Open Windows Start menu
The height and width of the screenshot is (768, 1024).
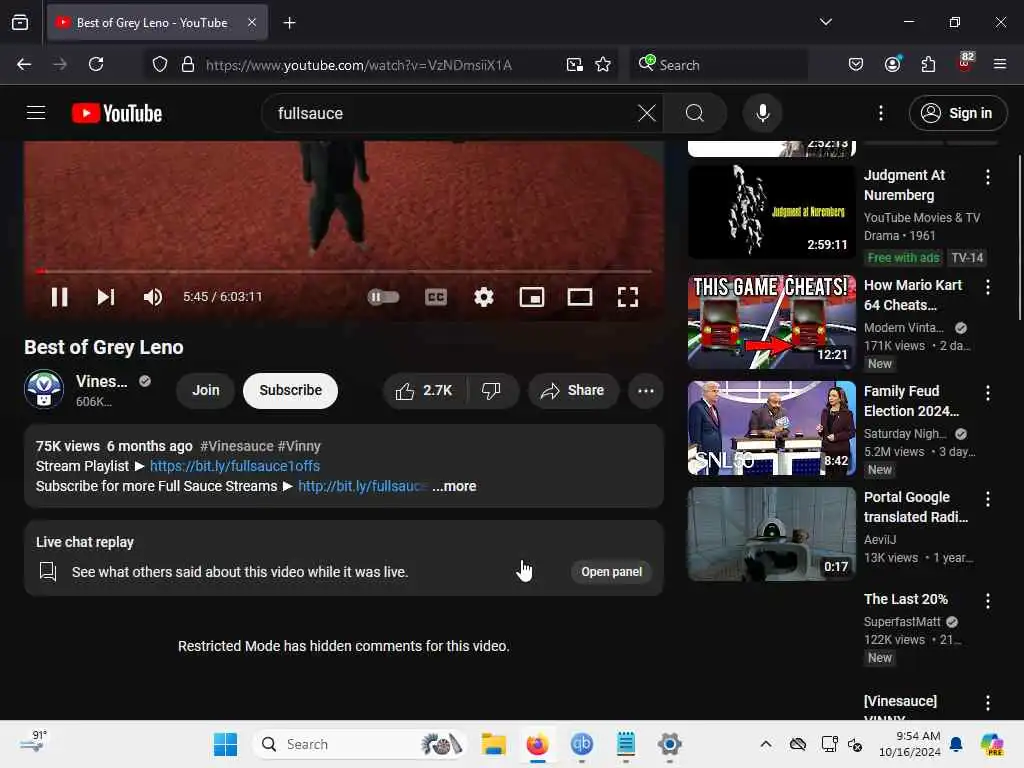225,744
